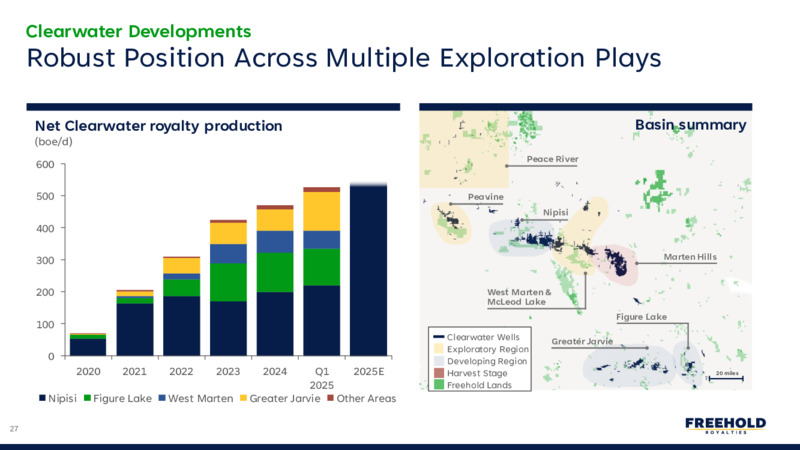800x450 pixels.
Task: Click the '2022' x-axis label
Action: (x=182, y=371)
